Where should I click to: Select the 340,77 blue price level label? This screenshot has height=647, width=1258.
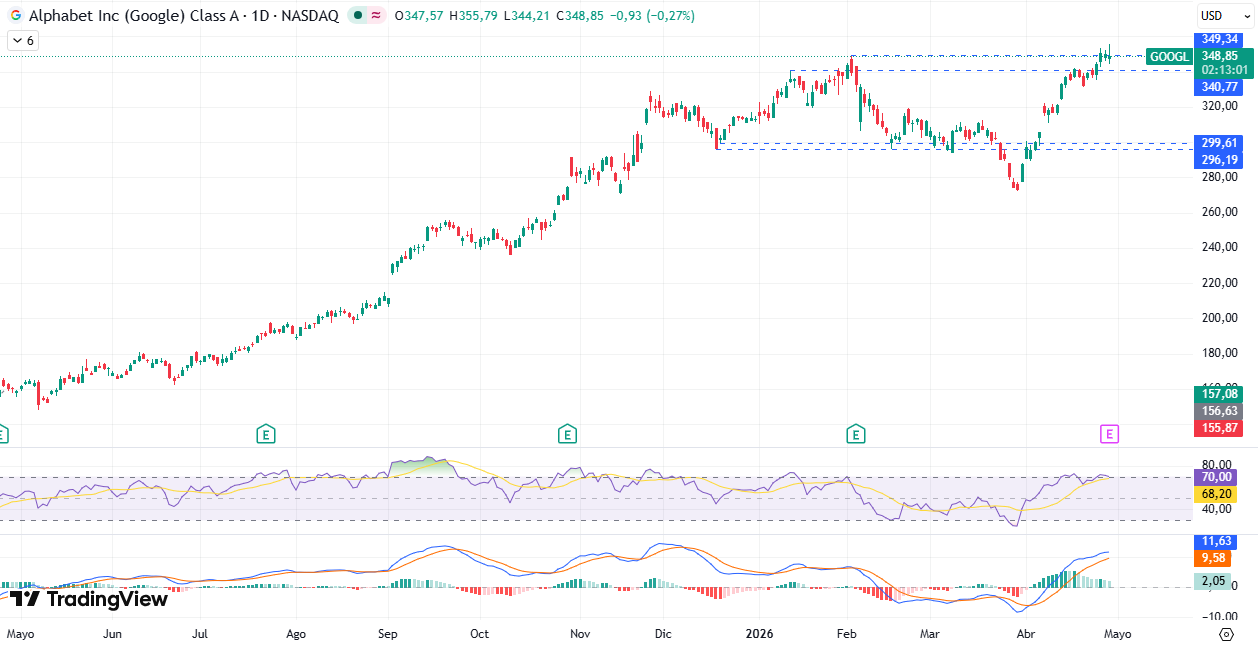(x=1220, y=87)
